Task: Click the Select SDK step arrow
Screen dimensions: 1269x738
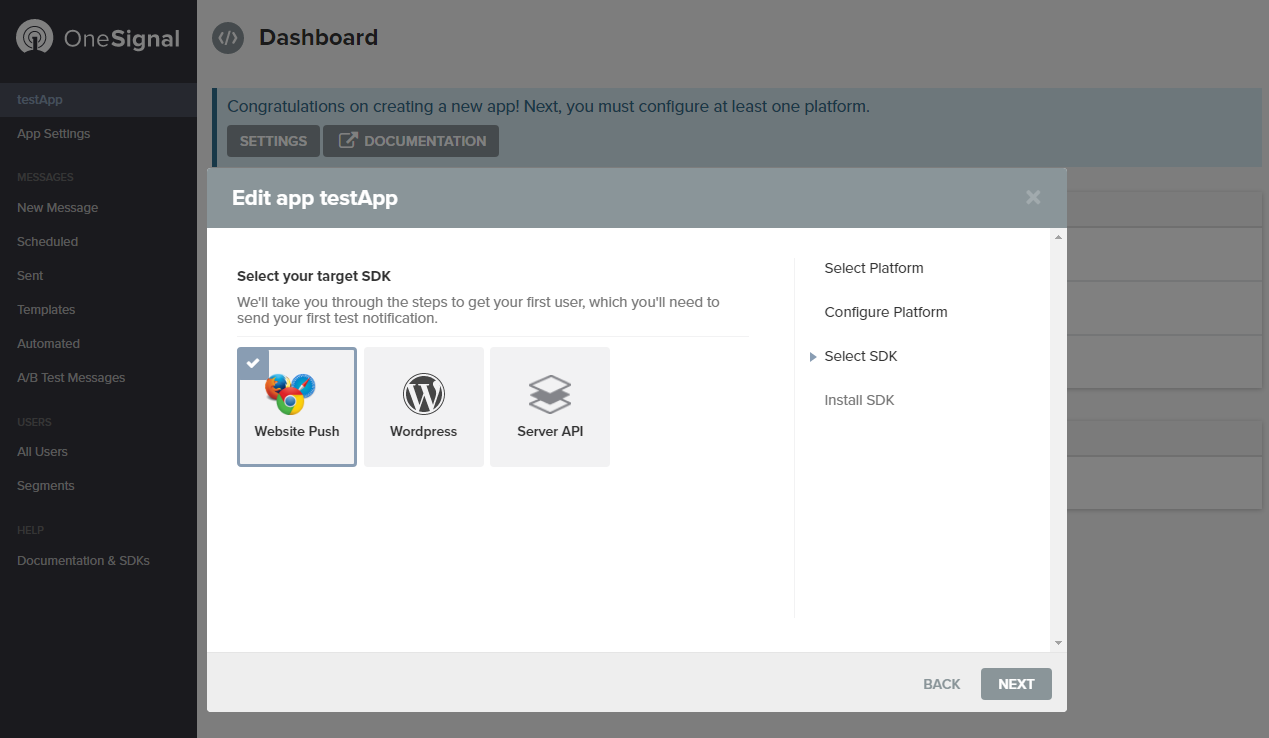Action: (813, 357)
